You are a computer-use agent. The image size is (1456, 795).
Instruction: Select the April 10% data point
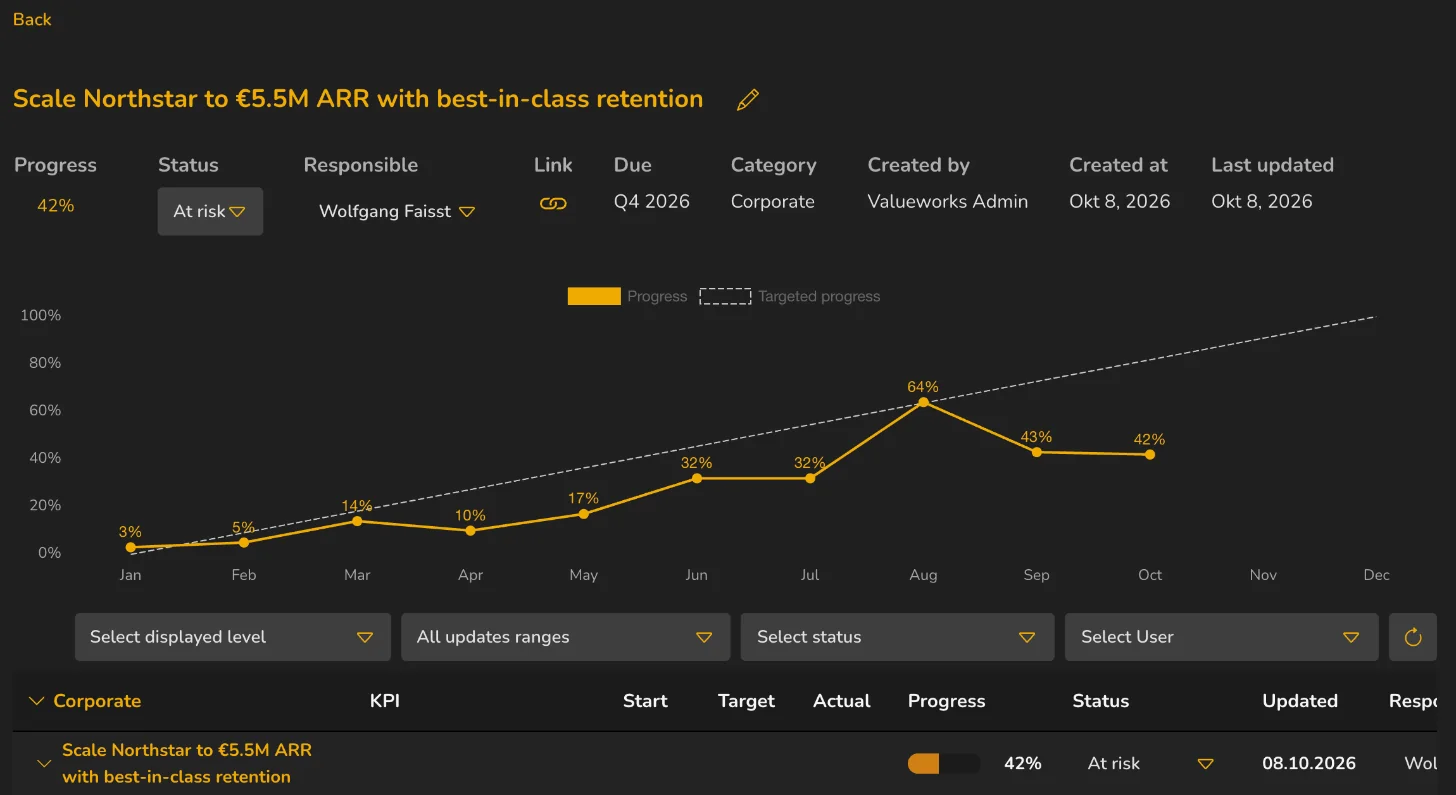[x=470, y=530]
